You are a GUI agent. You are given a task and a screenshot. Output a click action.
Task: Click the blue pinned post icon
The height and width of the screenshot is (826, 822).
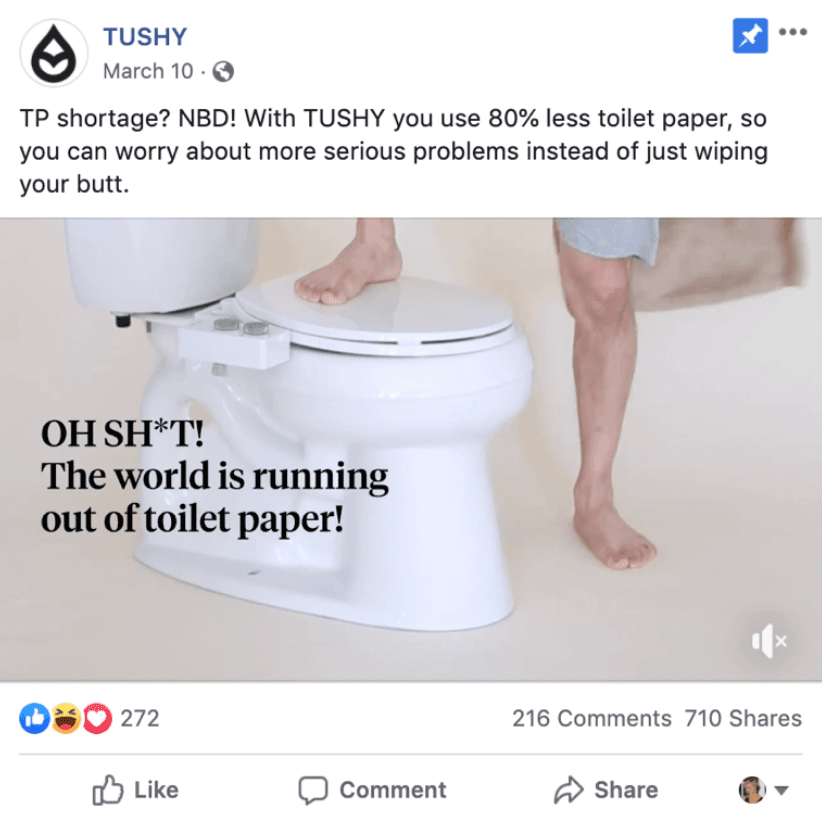(750, 36)
